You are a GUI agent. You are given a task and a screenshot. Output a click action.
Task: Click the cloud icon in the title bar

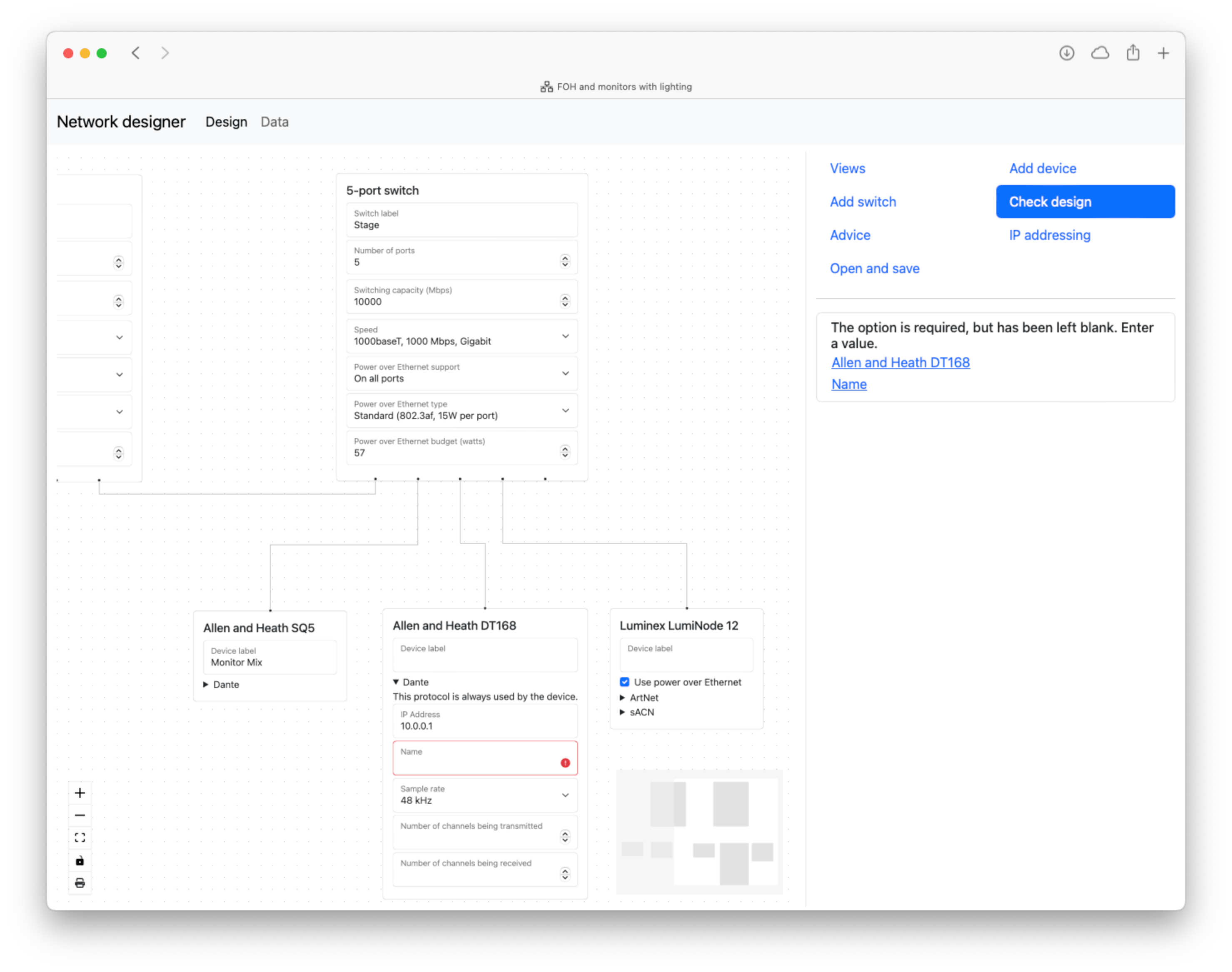pos(1100,53)
